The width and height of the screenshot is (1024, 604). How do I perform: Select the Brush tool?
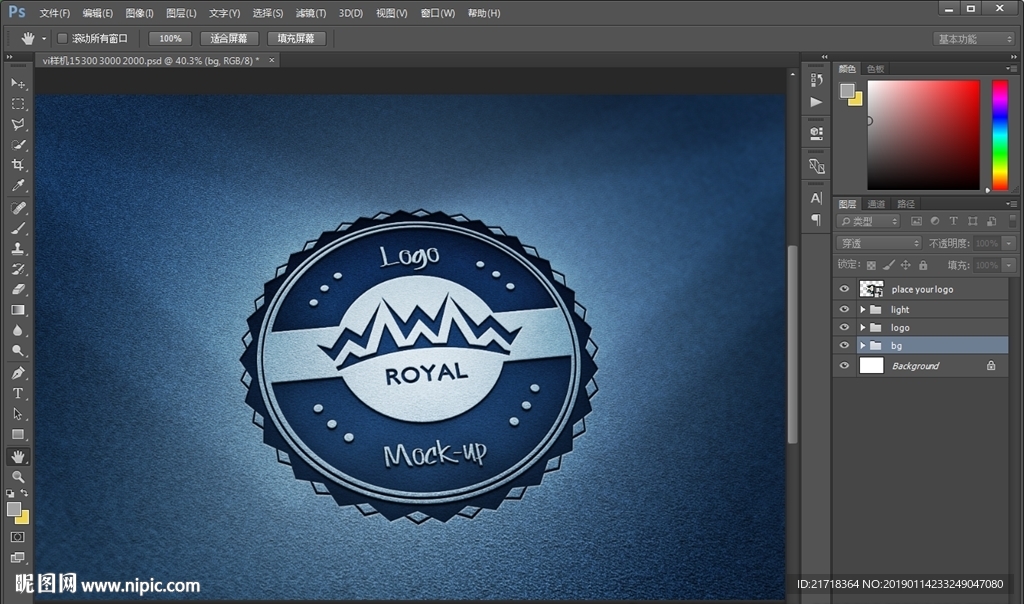click(x=18, y=229)
